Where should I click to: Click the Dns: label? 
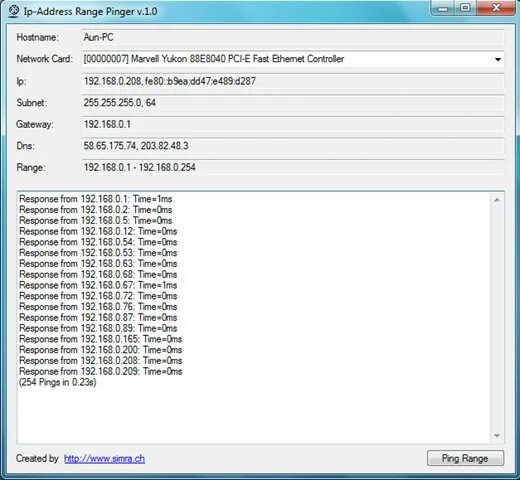click(x=25, y=146)
